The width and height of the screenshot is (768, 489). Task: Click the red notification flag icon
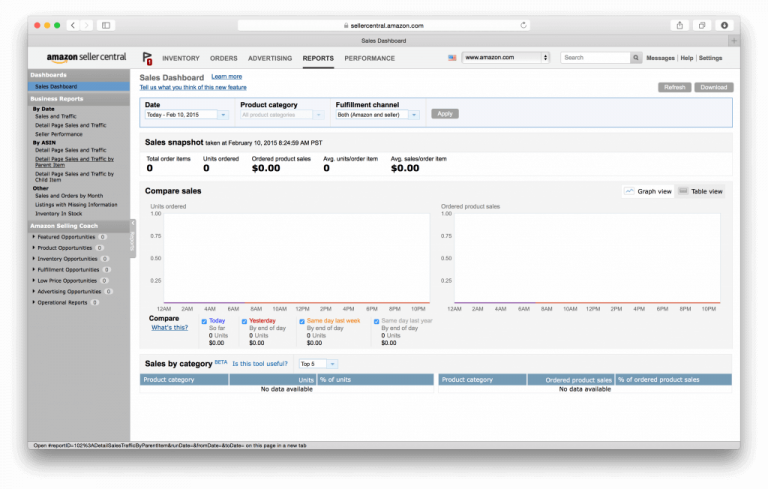(x=148, y=58)
